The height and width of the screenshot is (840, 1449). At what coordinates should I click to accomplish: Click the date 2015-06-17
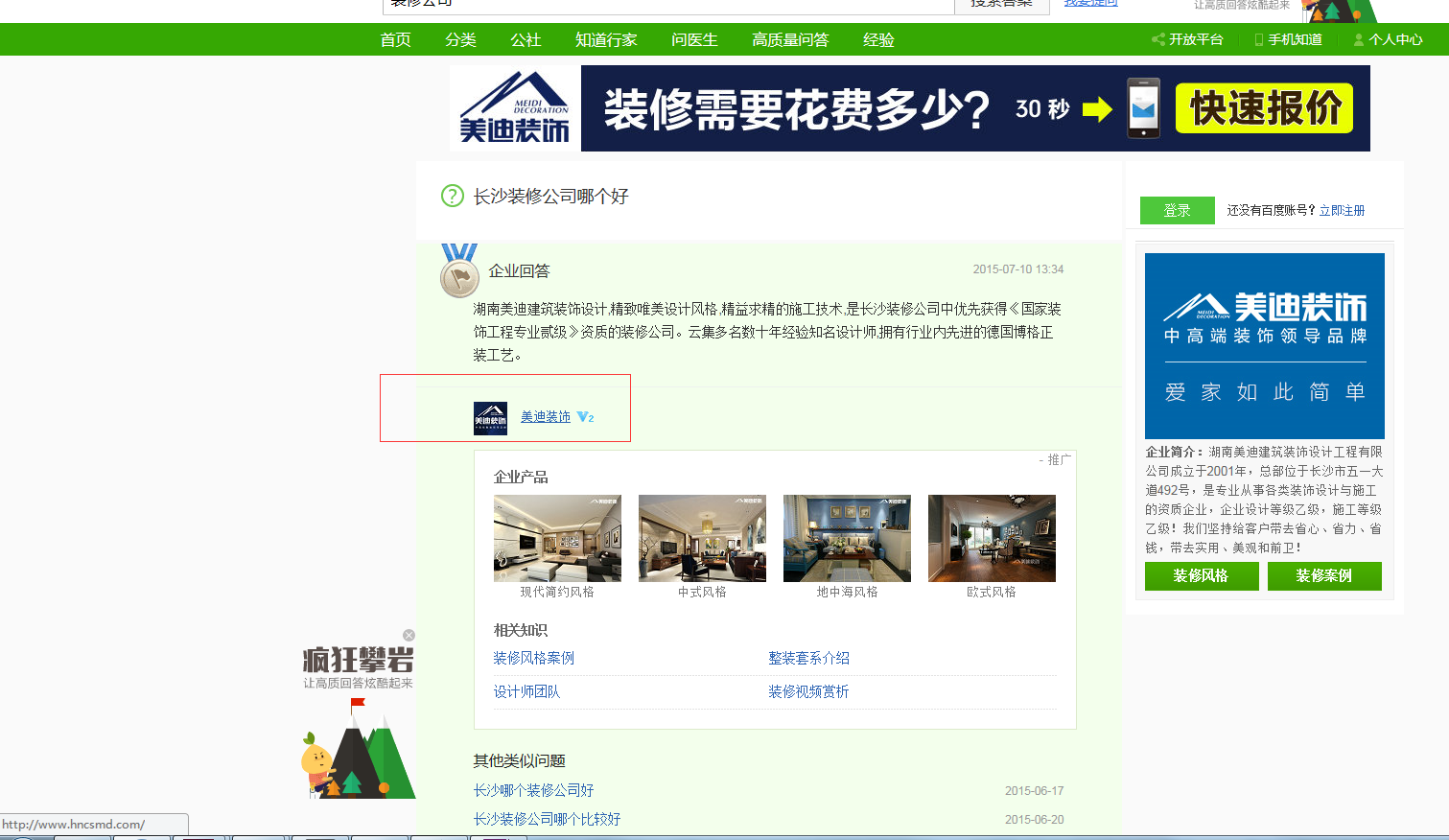coord(1034,791)
